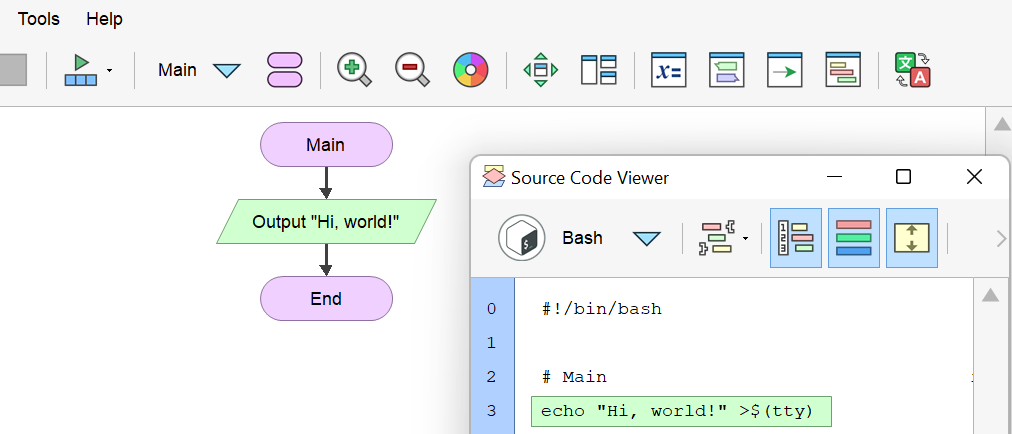
Task: Select the Output "Hi, world!" shape
Action: (326, 222)
